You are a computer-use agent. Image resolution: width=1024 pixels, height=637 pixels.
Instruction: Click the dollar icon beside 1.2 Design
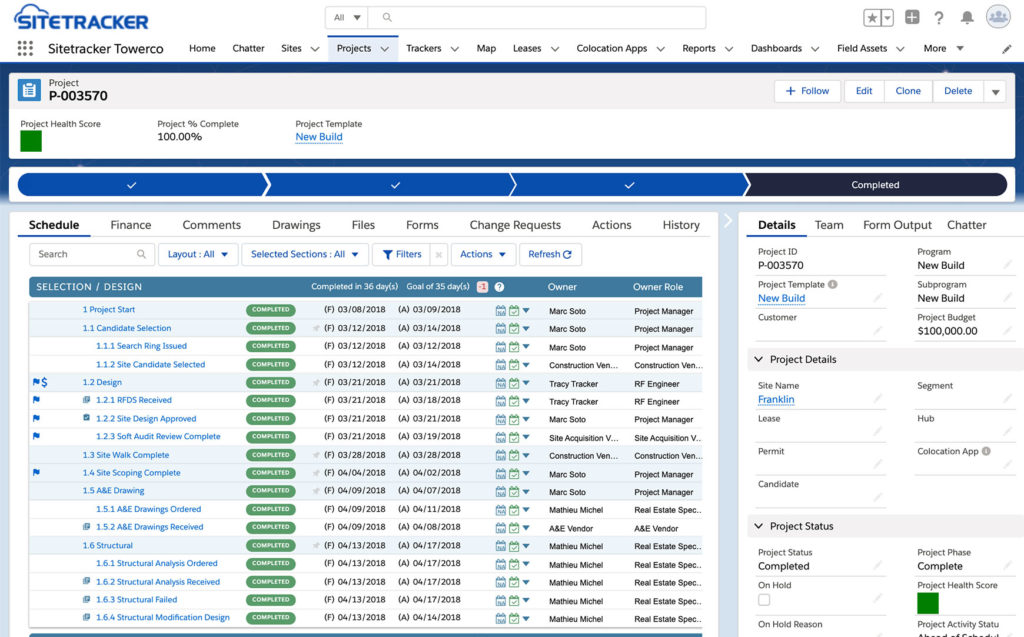click(44, 382)
